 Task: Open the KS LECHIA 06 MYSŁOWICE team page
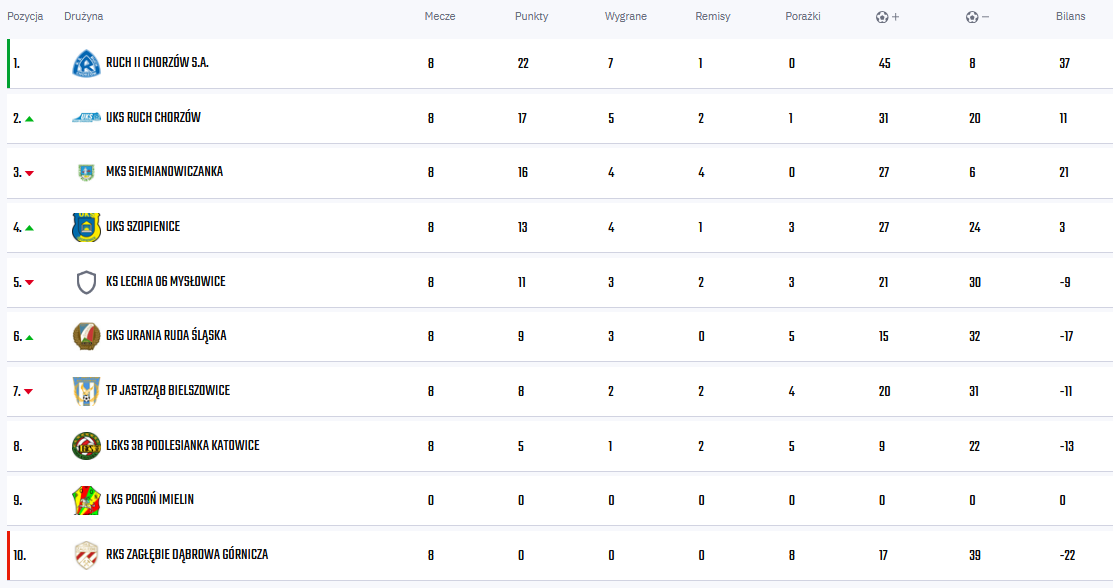click(x=165, y=281)
